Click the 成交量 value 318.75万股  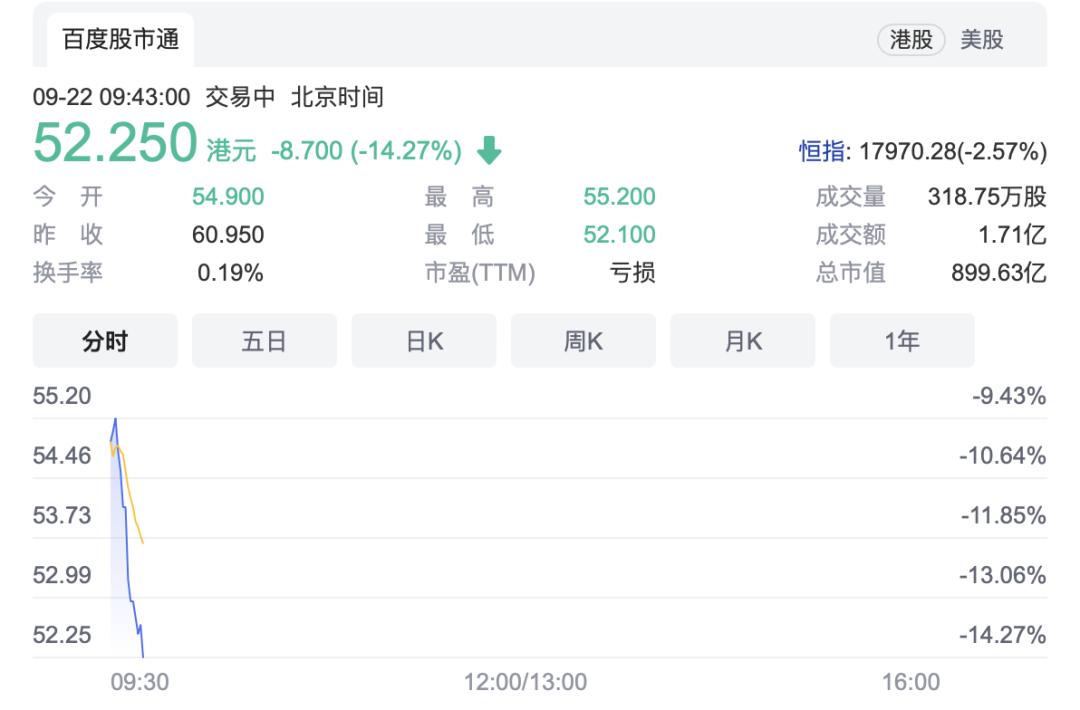coord(987,197)
